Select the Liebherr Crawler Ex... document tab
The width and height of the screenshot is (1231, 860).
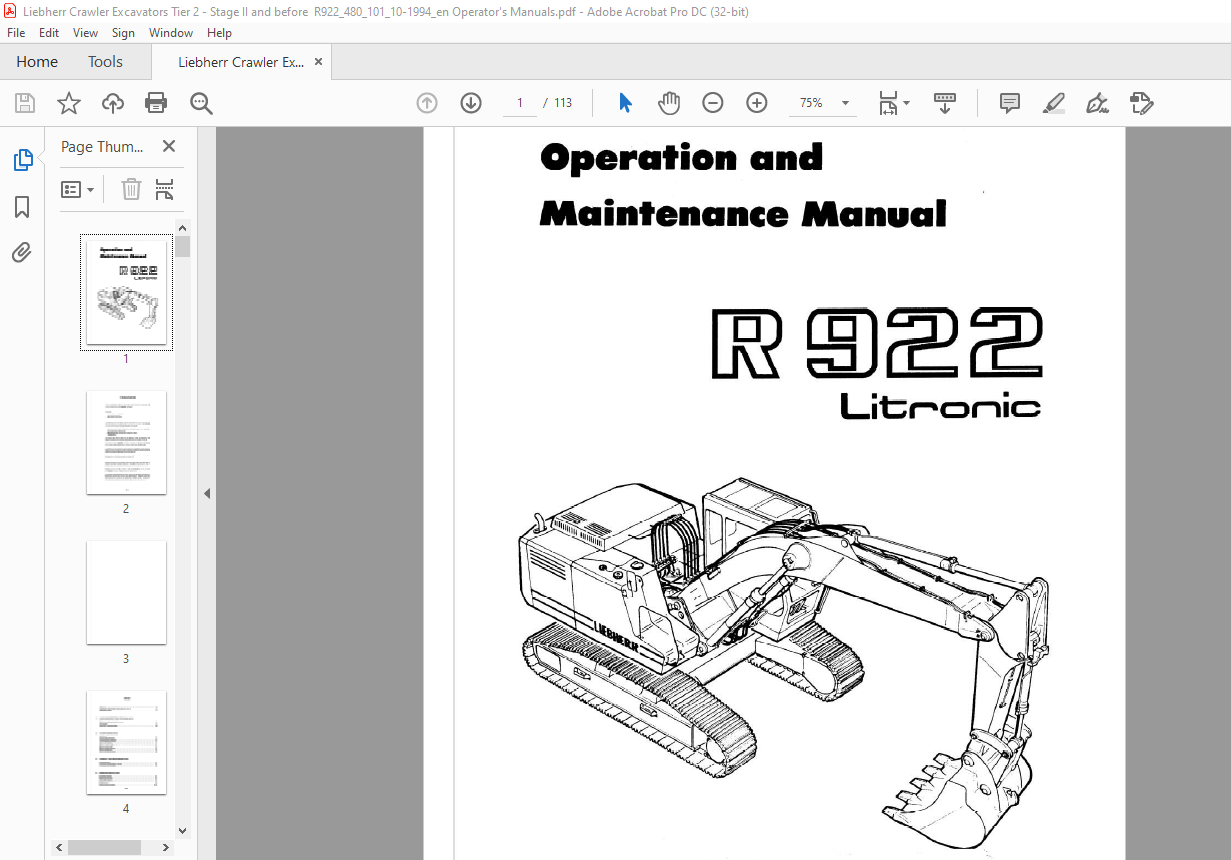(241, 62)
